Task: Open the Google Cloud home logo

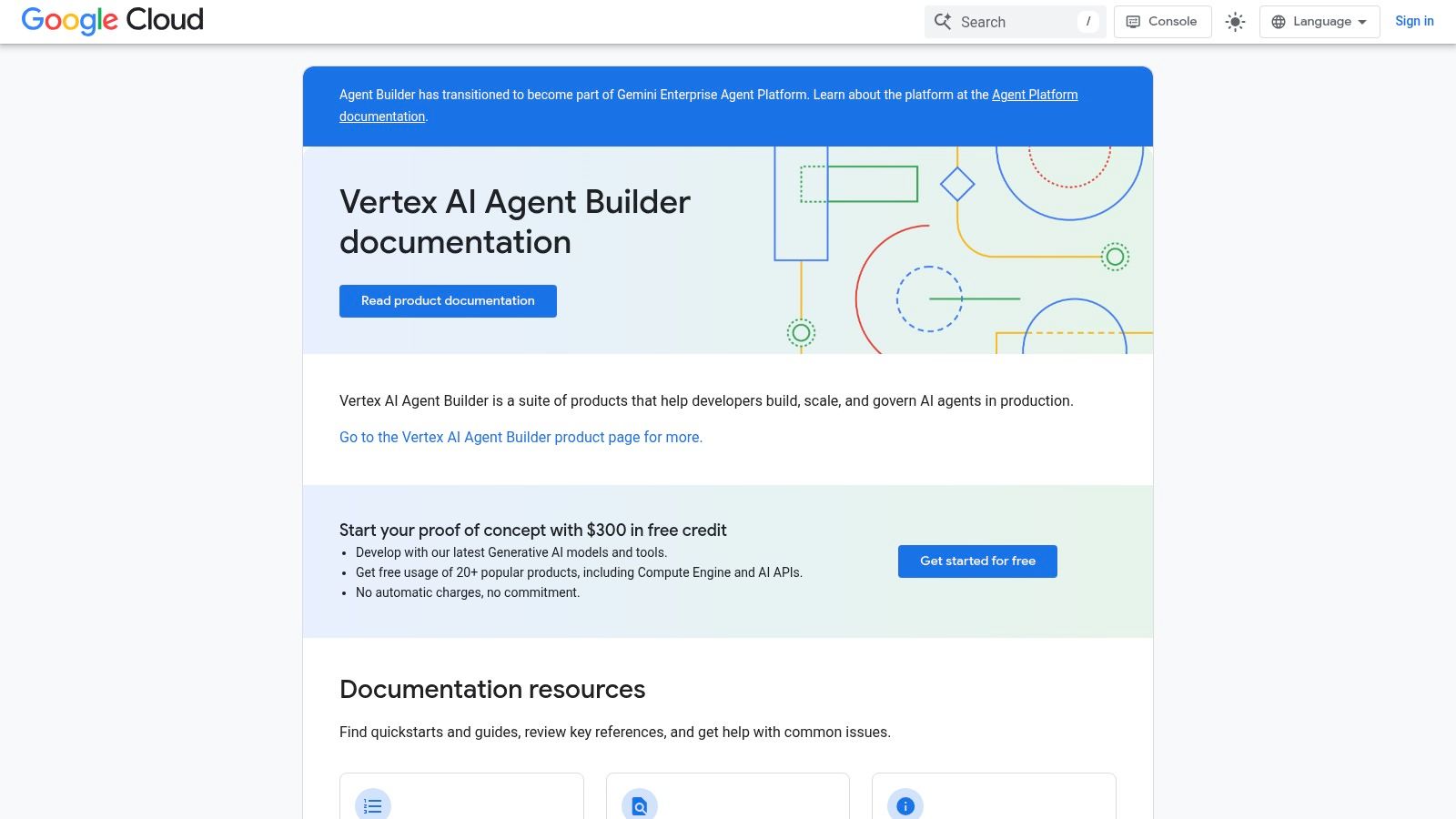Action: tap(112, 20)
